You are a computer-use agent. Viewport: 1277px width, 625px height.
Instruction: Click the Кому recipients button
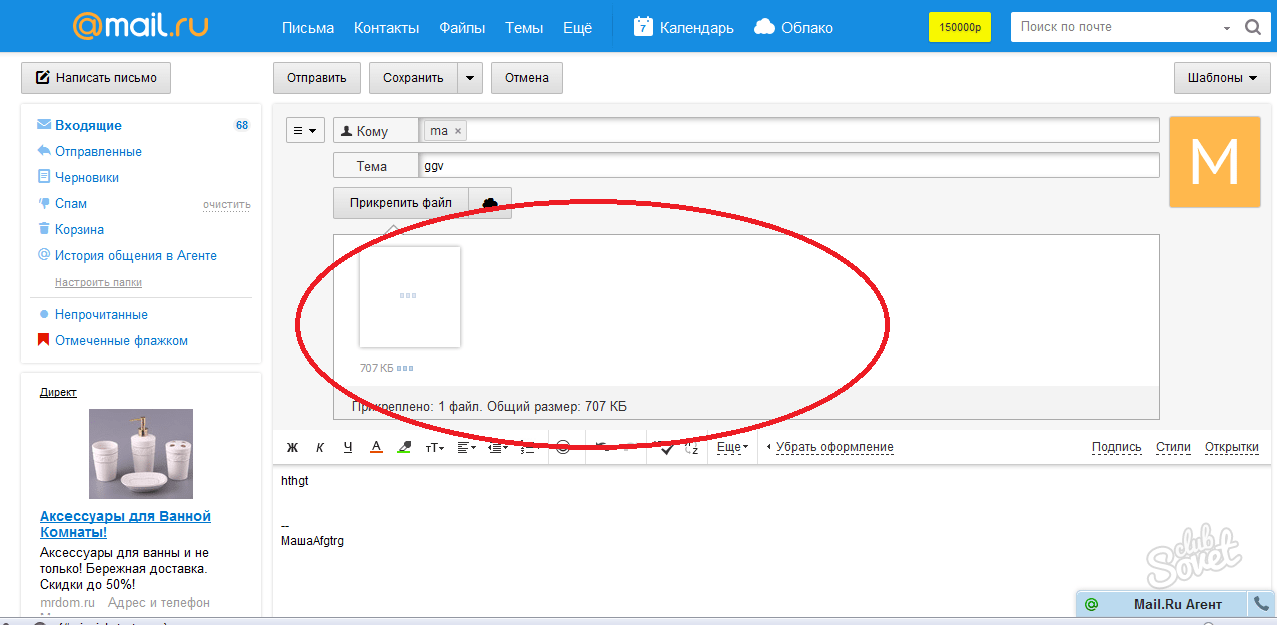(376, 131)
